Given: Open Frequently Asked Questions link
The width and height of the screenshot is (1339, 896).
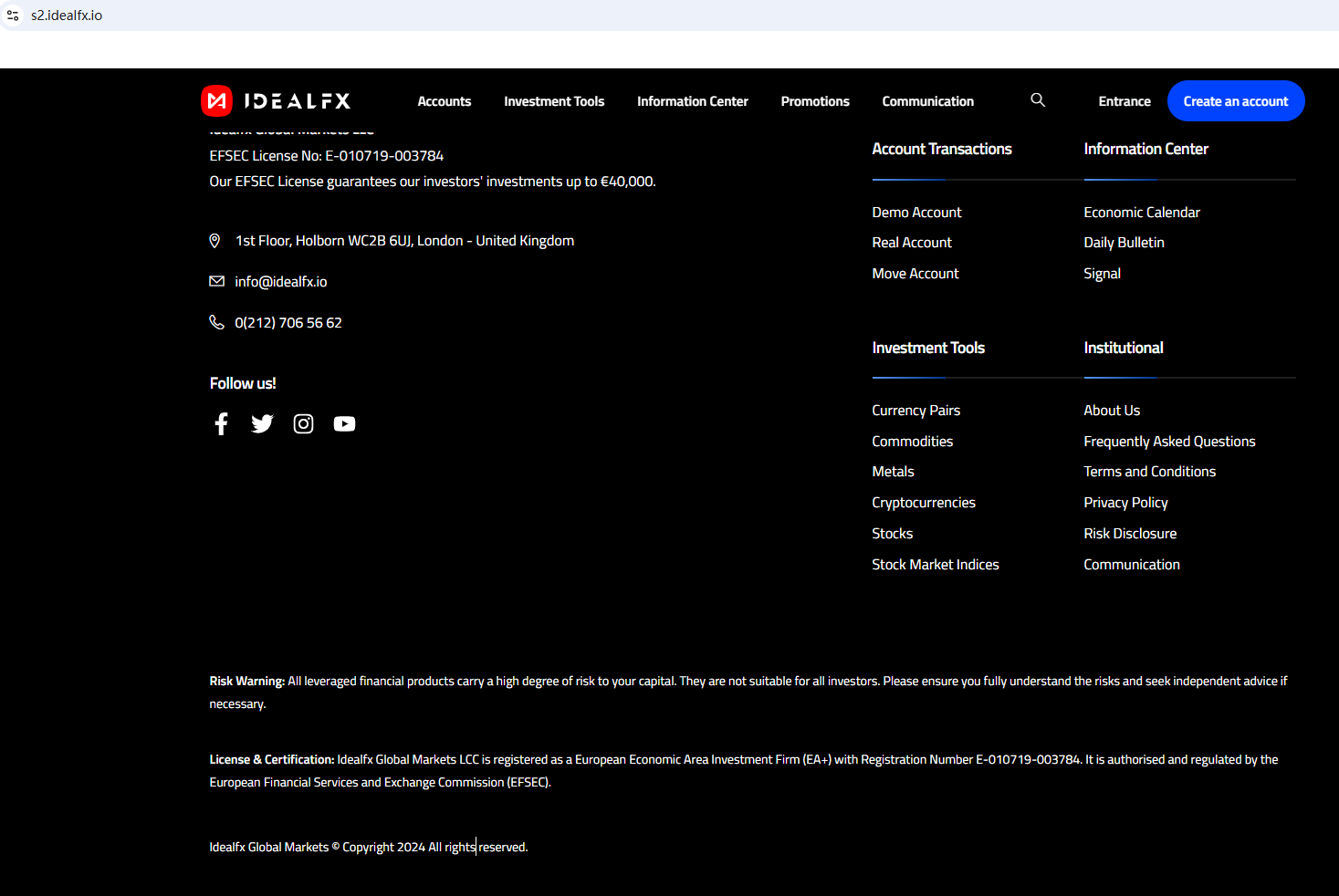Looking at the screenshot, I should coord(1169,442).
